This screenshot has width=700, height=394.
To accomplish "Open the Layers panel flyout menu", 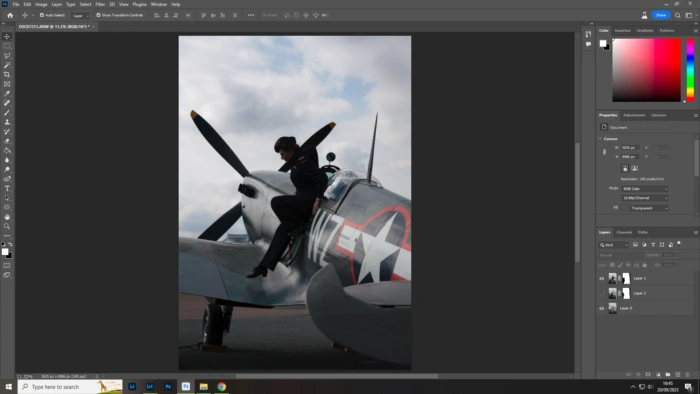I will point(696,232).
